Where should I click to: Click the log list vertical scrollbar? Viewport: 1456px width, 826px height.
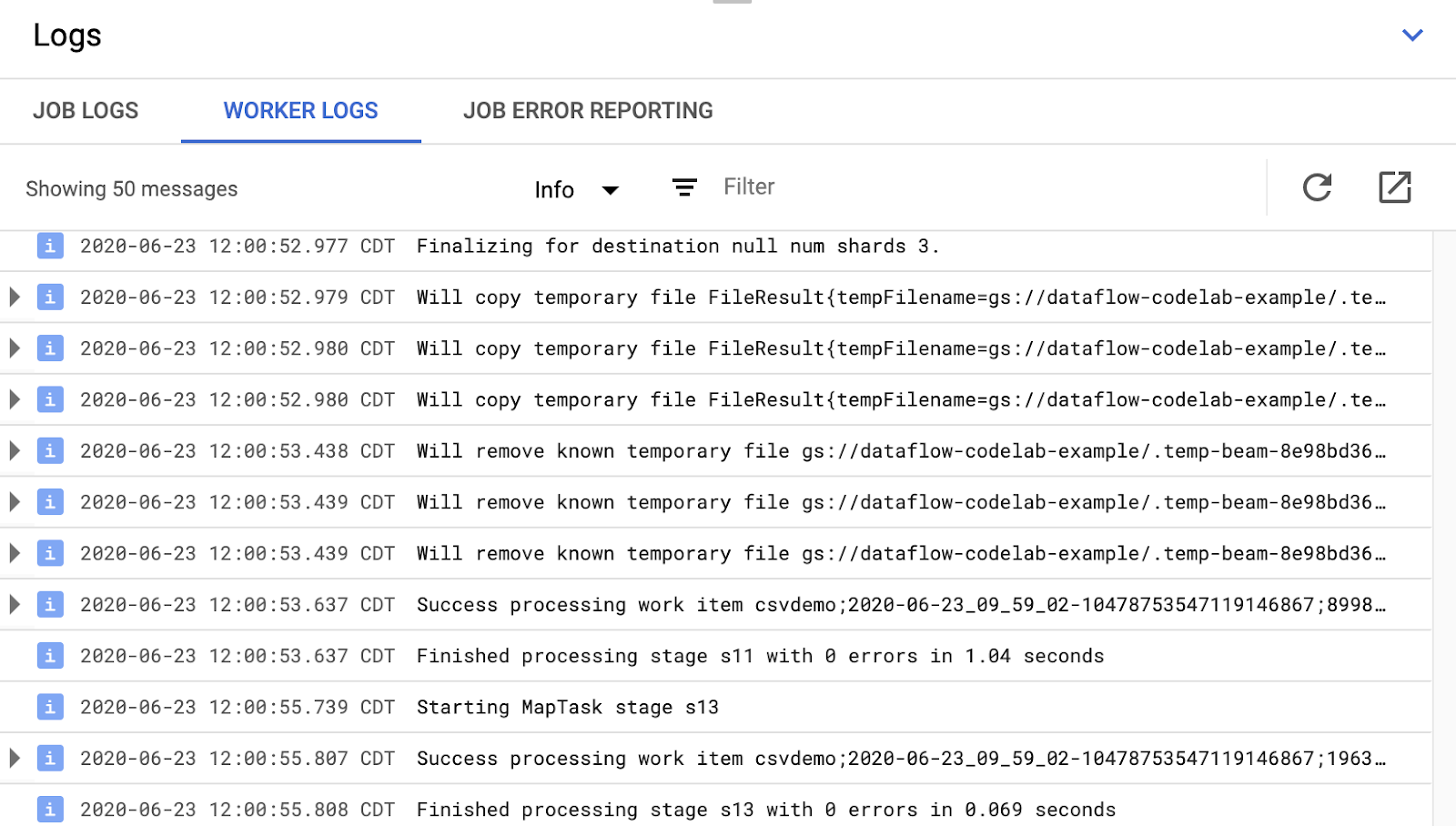point(1443,528)
